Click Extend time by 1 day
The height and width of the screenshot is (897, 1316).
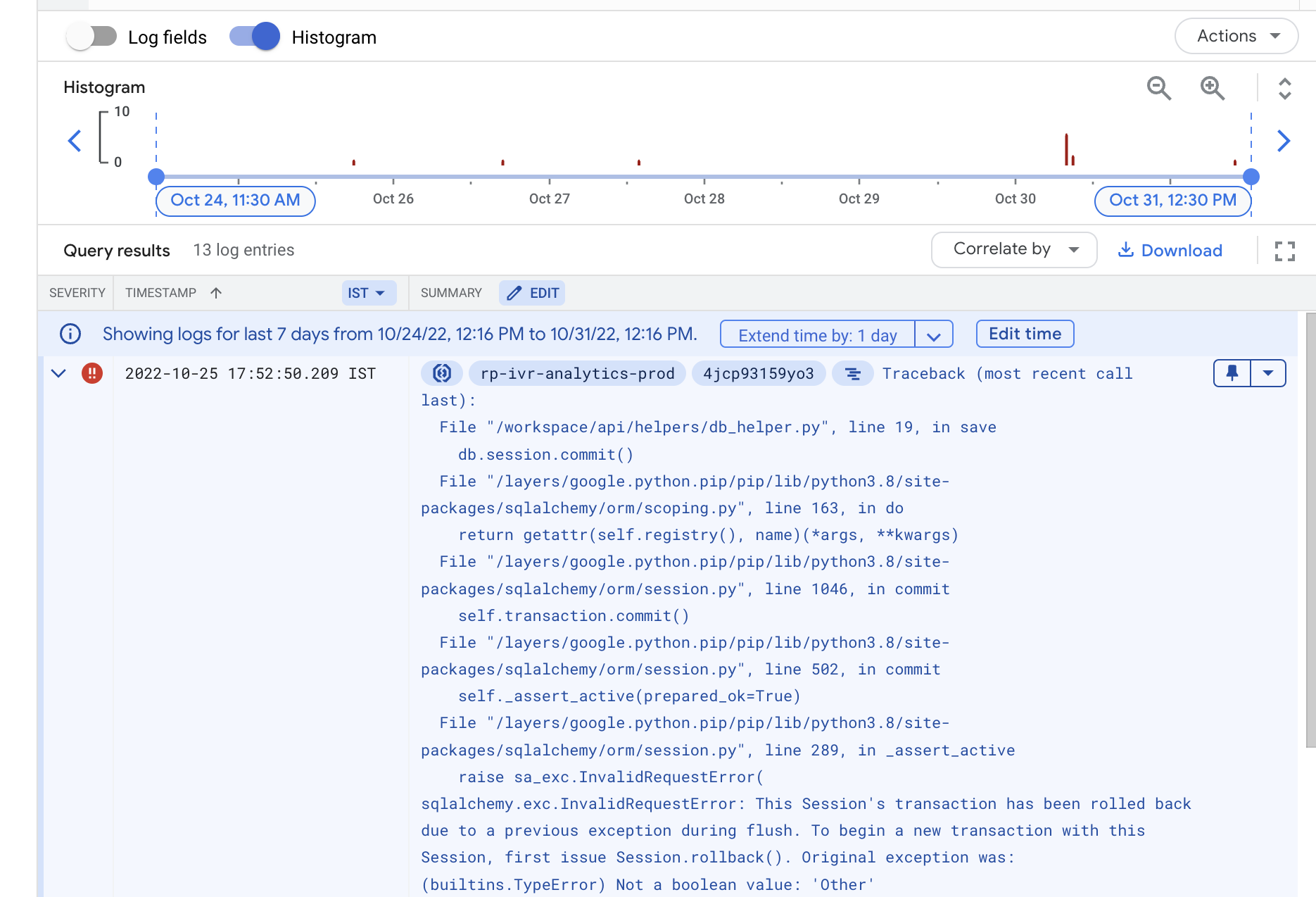[816, 334]
